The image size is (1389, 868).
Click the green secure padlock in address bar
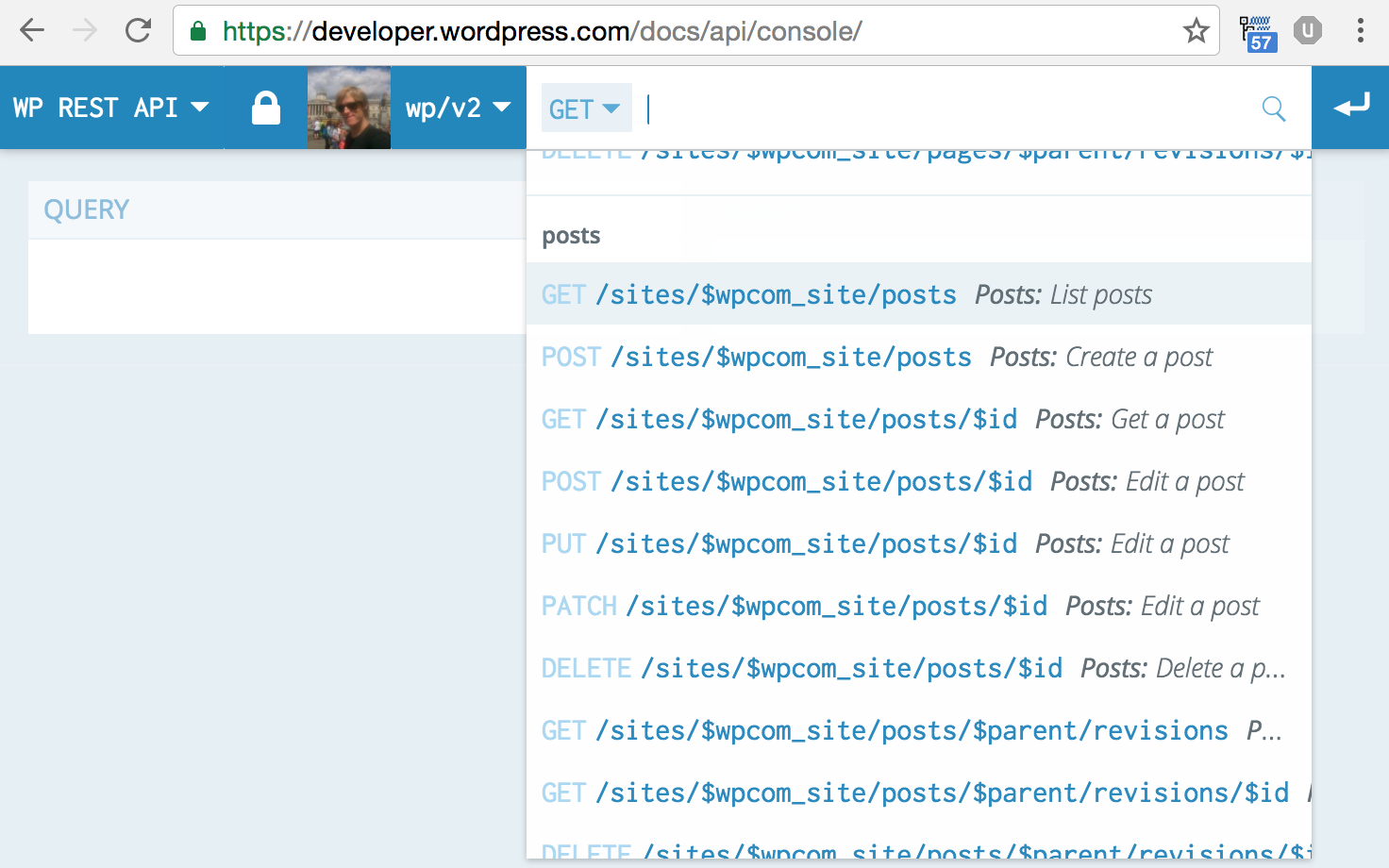[198, 31]
